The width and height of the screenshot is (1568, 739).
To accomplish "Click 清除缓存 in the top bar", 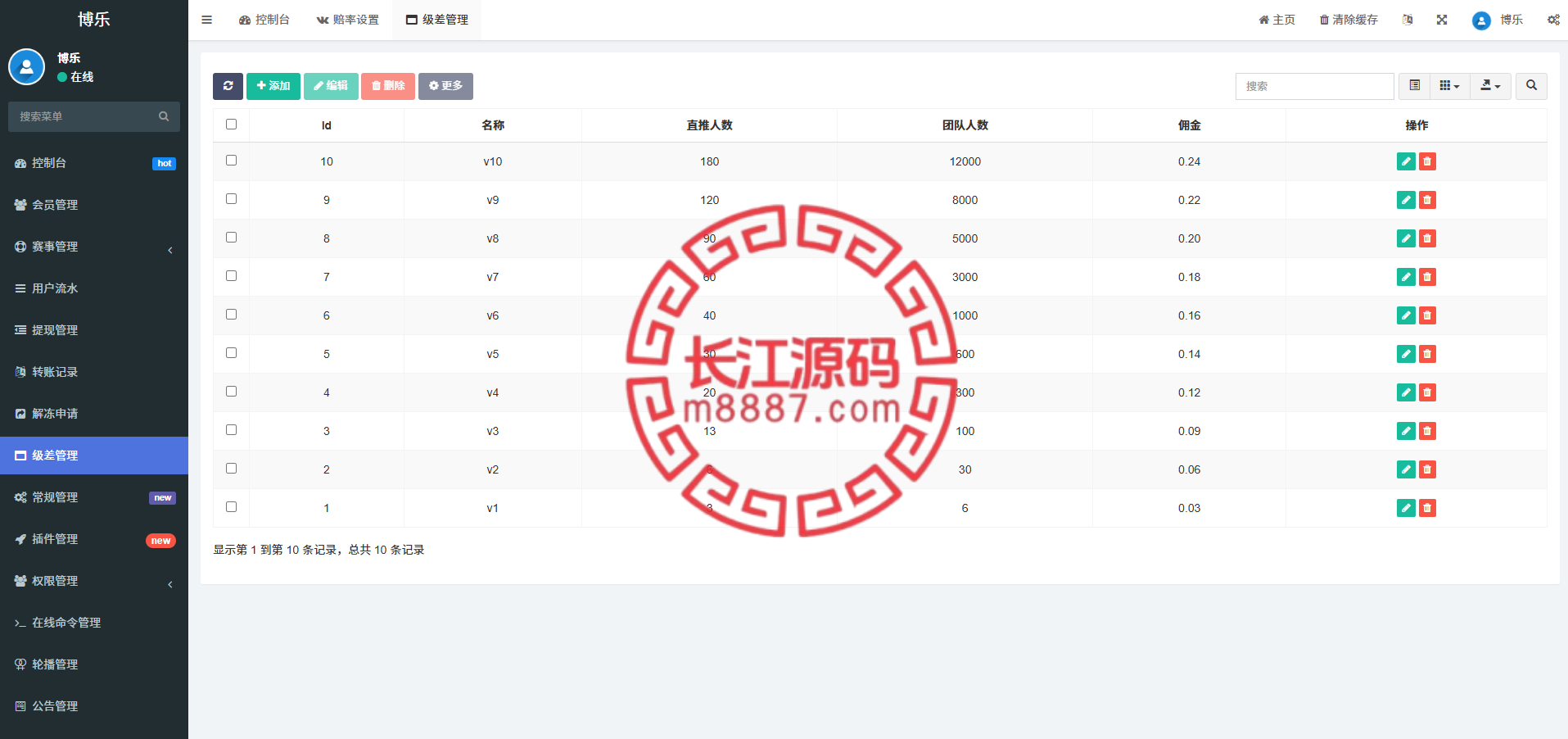I will click(x=1348, y=20).
